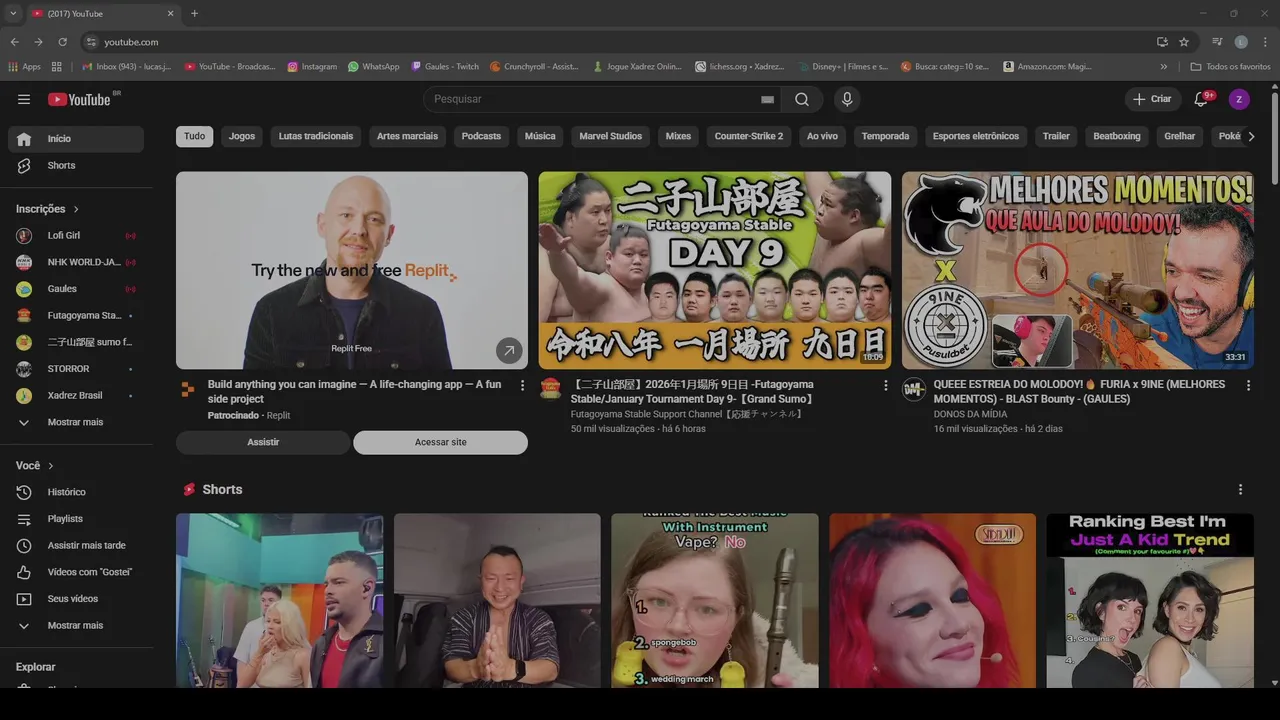Open Futagoyama Stable Support Channel link
This screenshot has width=1280, height=720.
pos(687,414)
